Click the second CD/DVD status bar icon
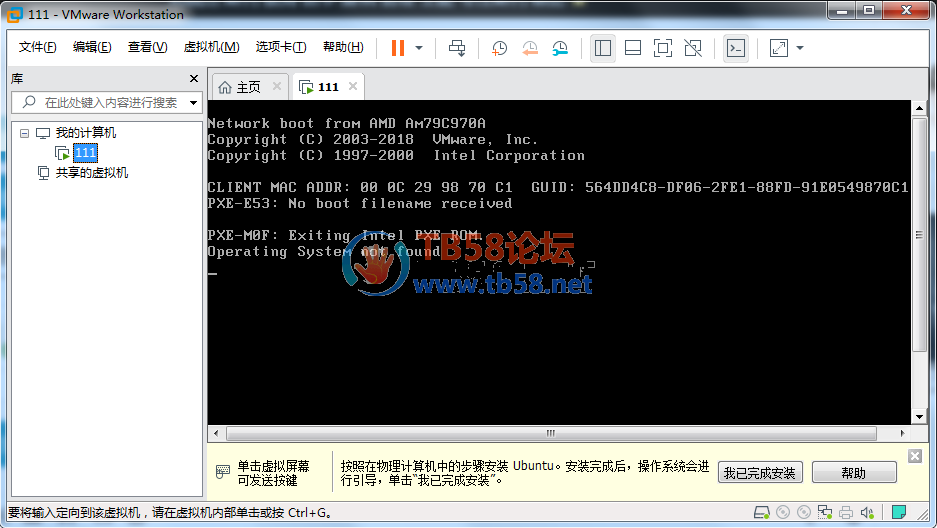 tap(804, 512)
